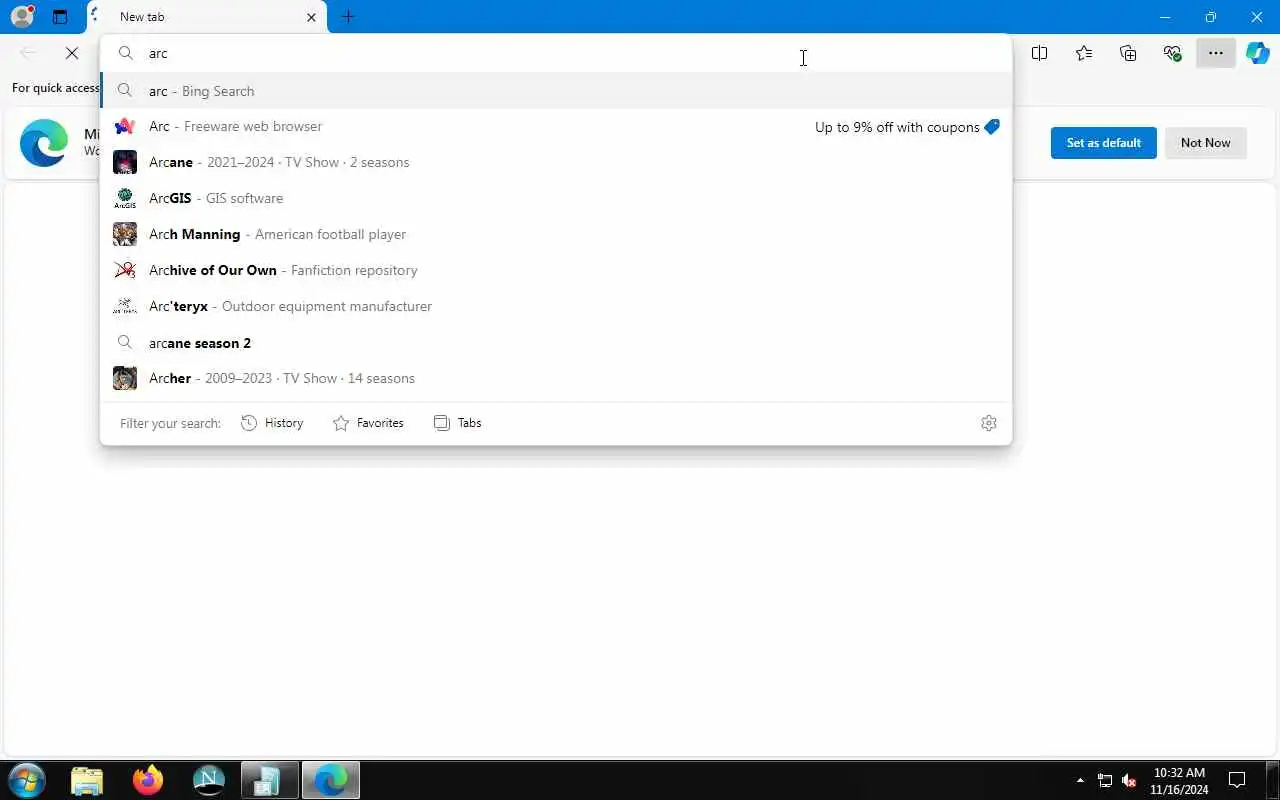
Task: Open the tab actions menu icon
Action: click(x=60, y=16)
